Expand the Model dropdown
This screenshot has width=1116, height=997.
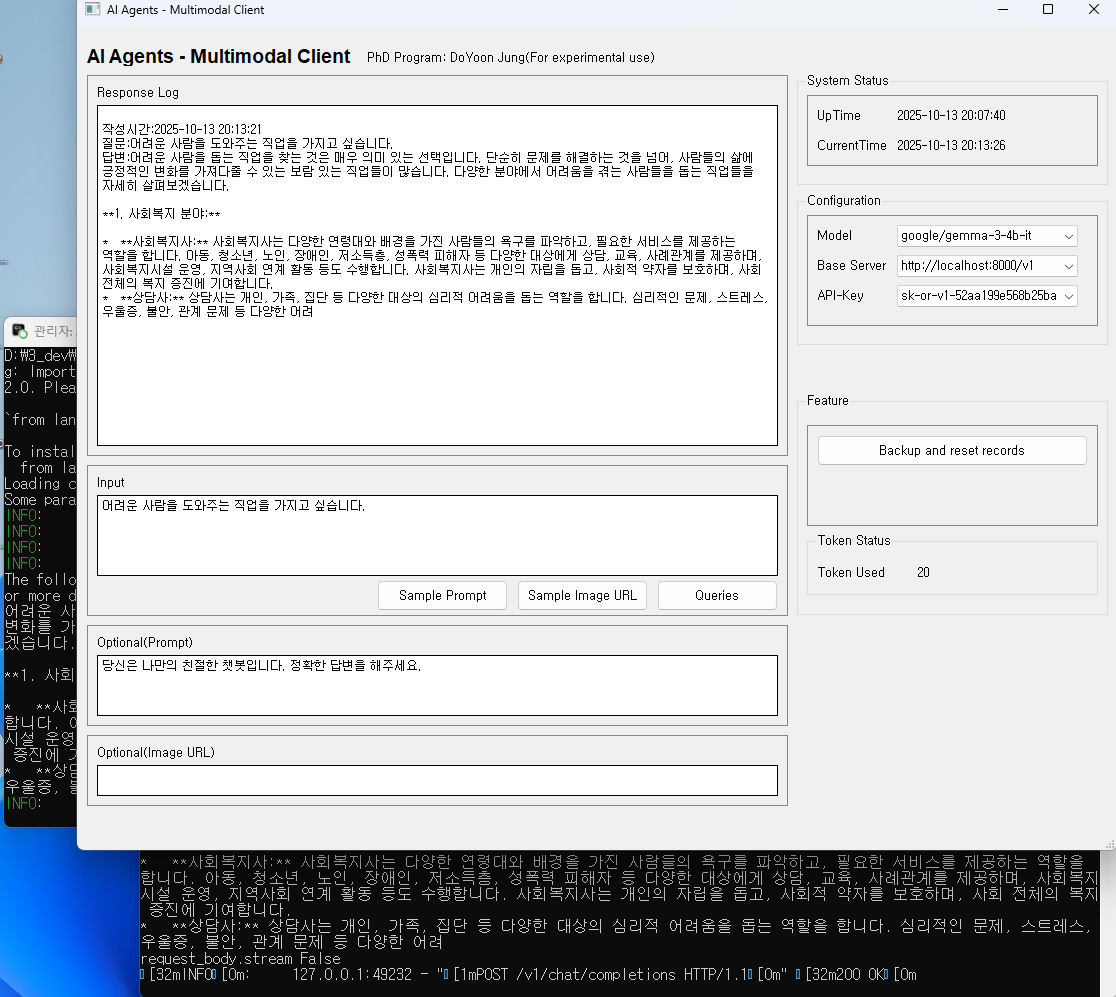pos(1069,236)
